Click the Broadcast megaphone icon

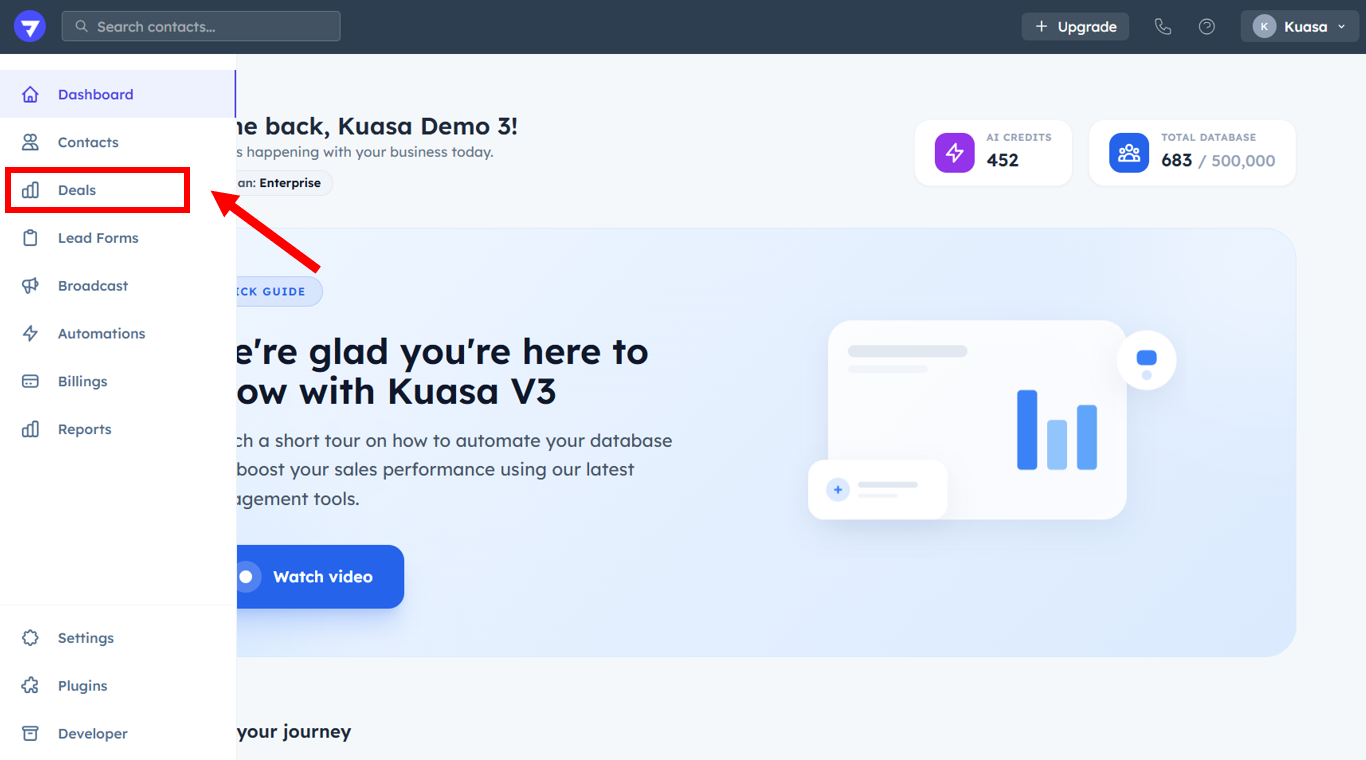(x=31, y=286)
